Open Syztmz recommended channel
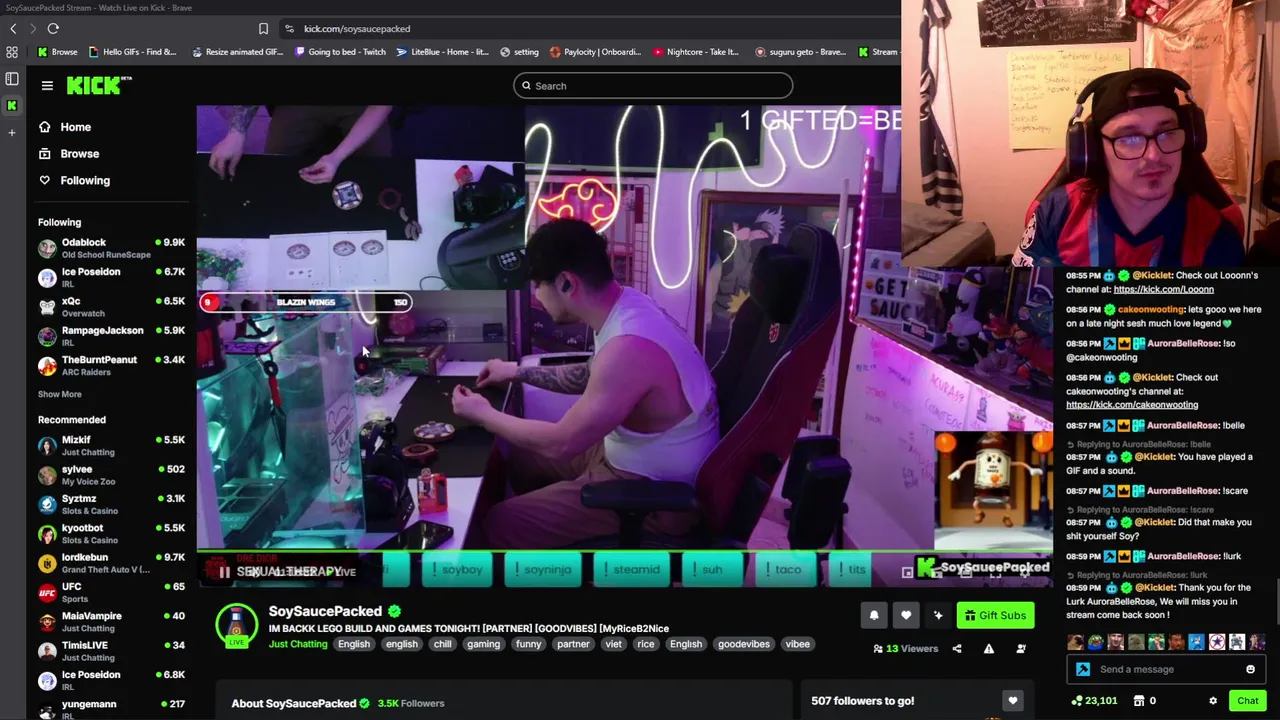This screenshot has width=1280, height=720. coord(110,505)
